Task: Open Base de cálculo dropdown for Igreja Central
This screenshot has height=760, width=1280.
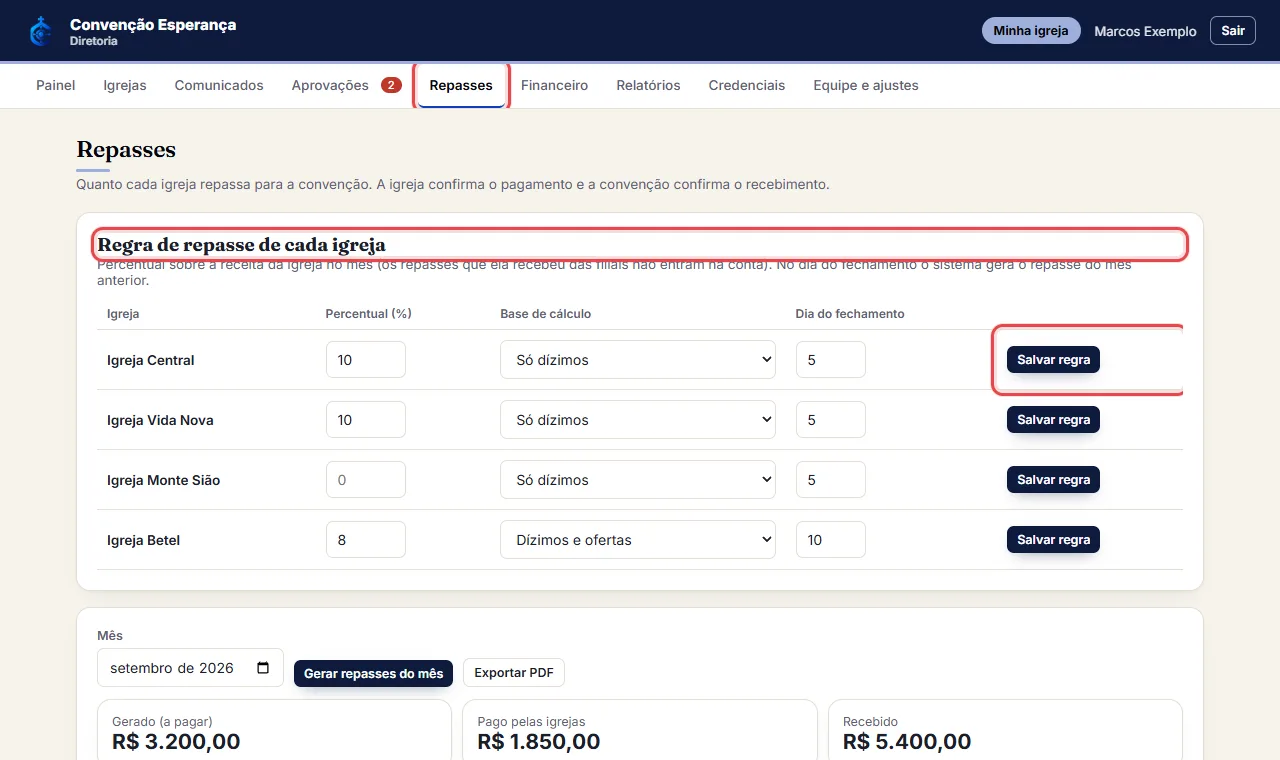Action: [638, 360]
